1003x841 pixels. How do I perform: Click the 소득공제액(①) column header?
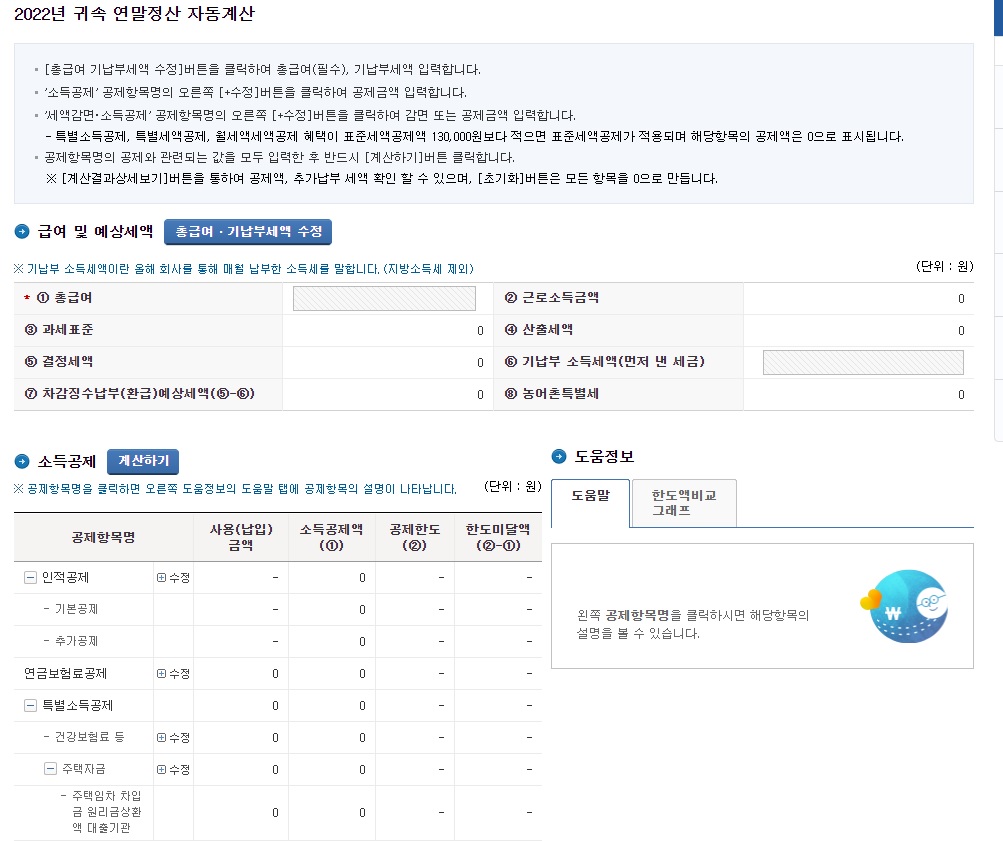tap(331, 537)
